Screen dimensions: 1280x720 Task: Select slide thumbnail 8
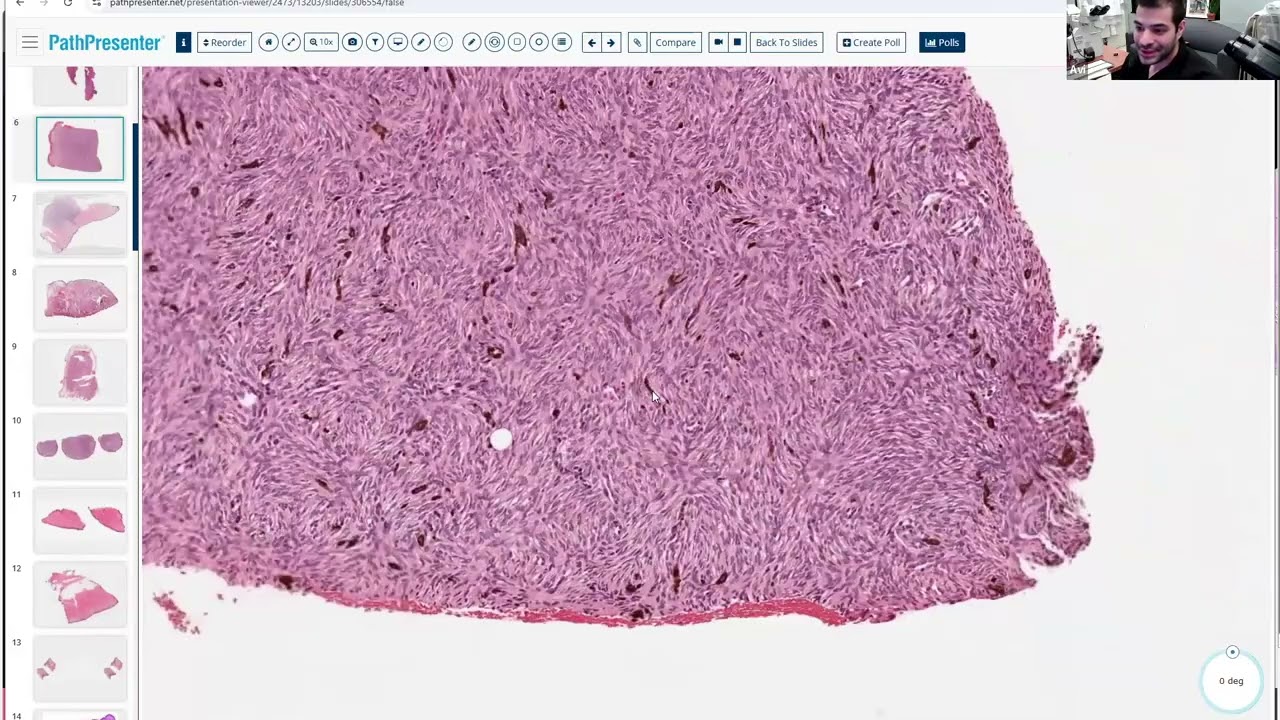point(80,298)
